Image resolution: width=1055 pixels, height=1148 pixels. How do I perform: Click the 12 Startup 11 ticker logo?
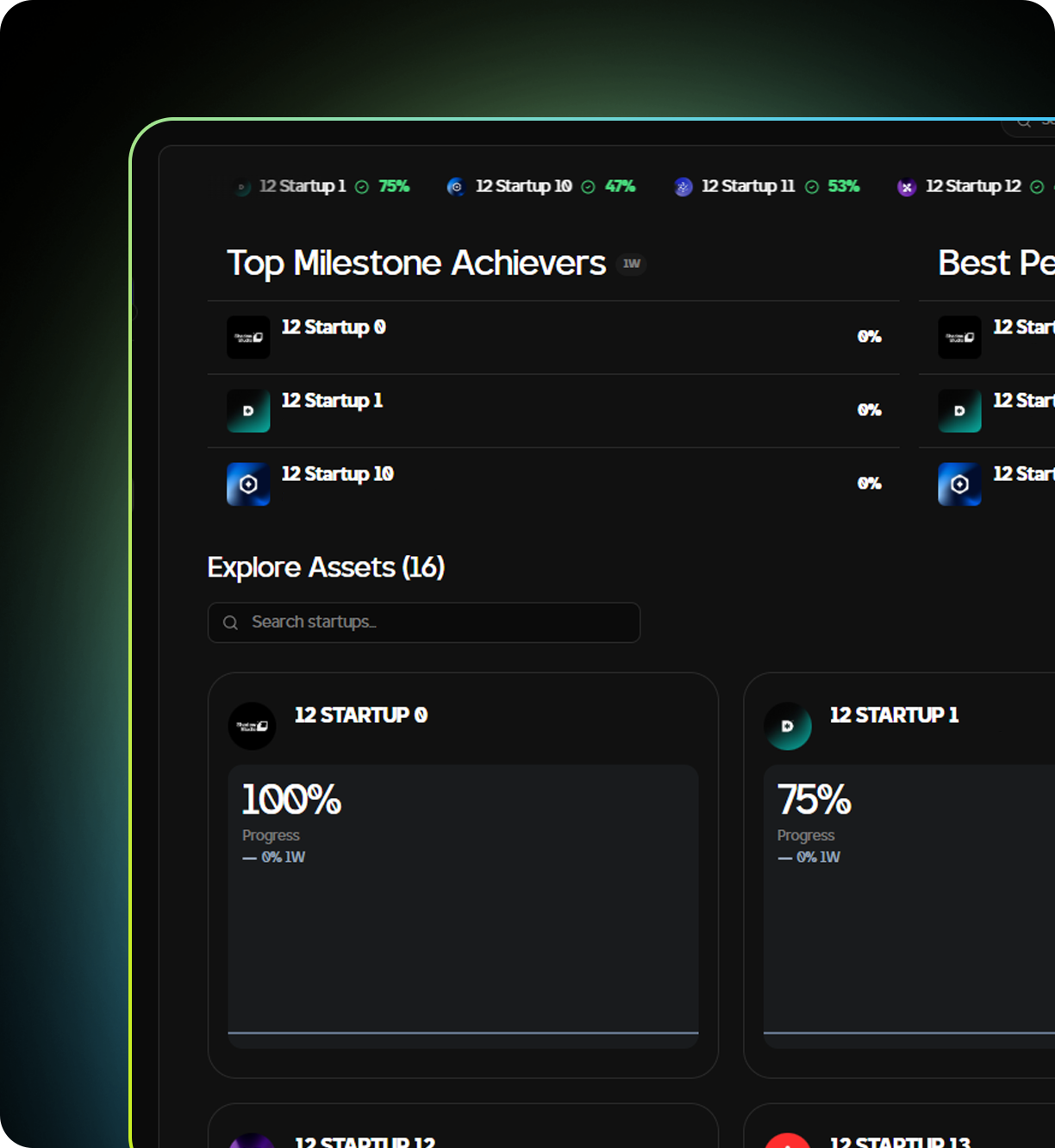[x=683, y=187]
